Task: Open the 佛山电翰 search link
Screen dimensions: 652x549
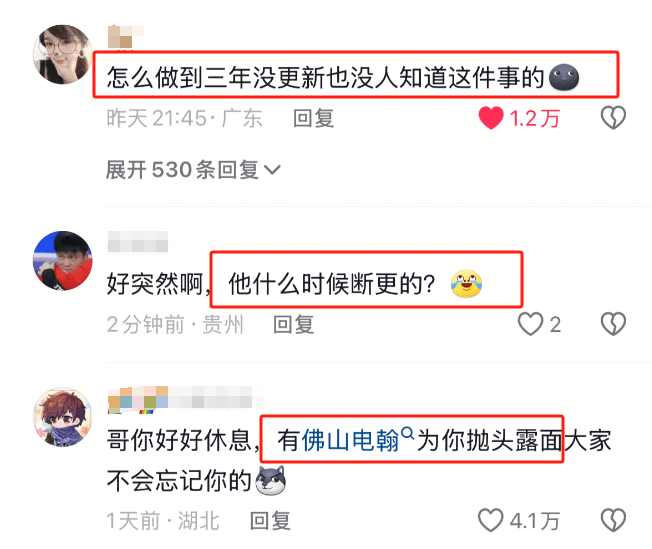Action: pos(350,440)
